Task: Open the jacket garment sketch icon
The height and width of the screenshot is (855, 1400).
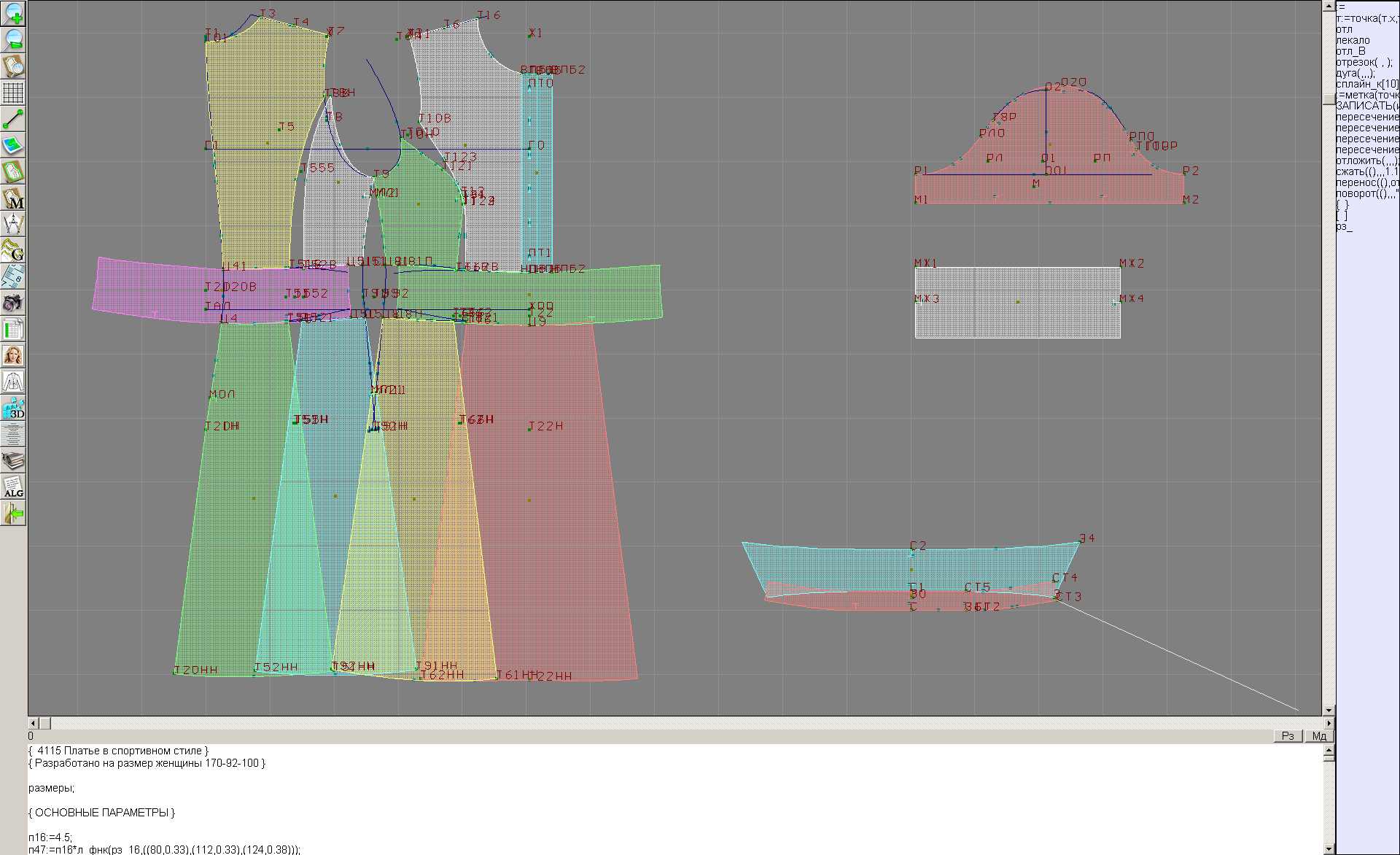Action: [x=13, y=382]
